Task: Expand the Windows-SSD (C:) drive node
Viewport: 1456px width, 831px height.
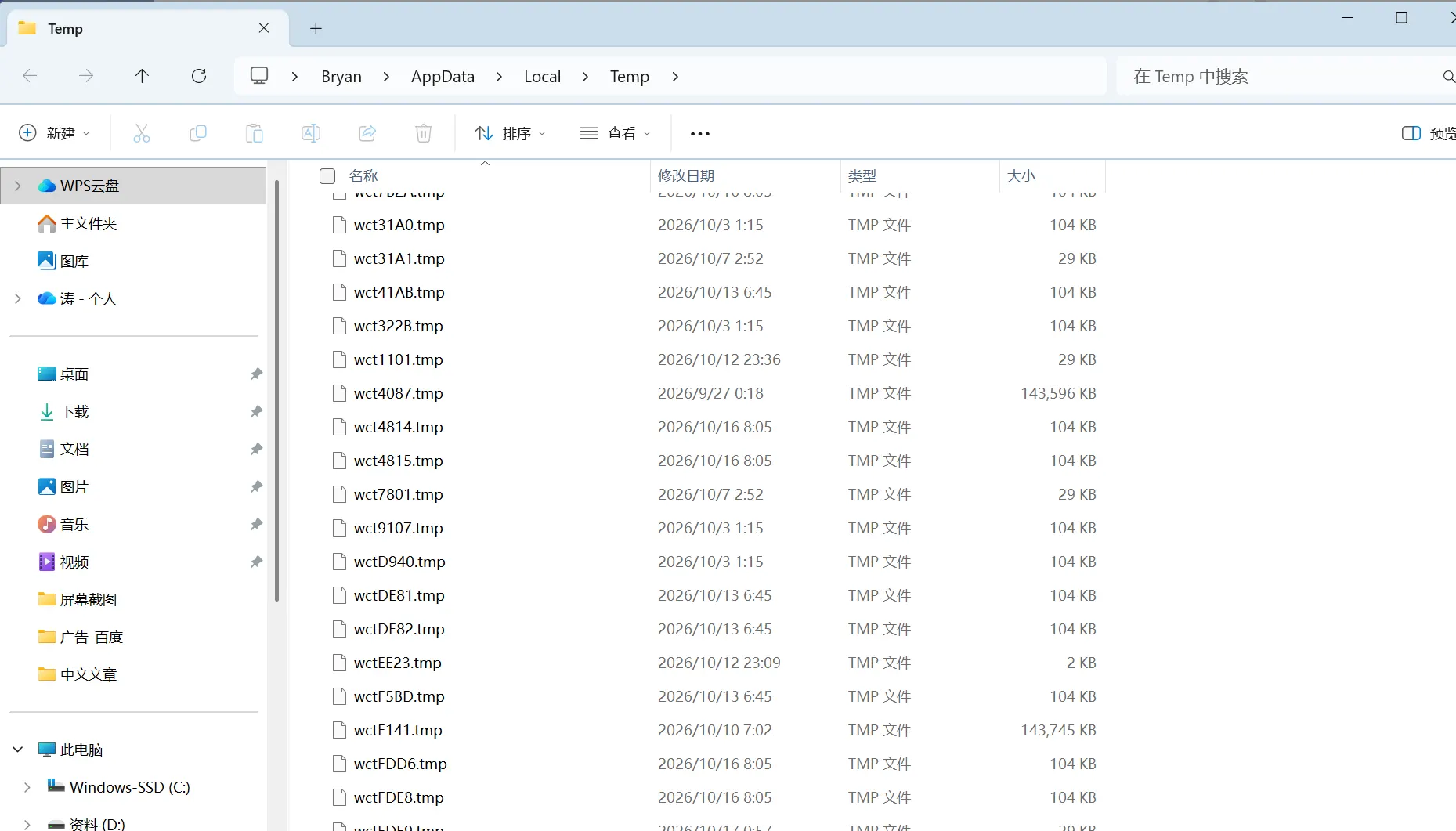Action: tap(27, 787)
